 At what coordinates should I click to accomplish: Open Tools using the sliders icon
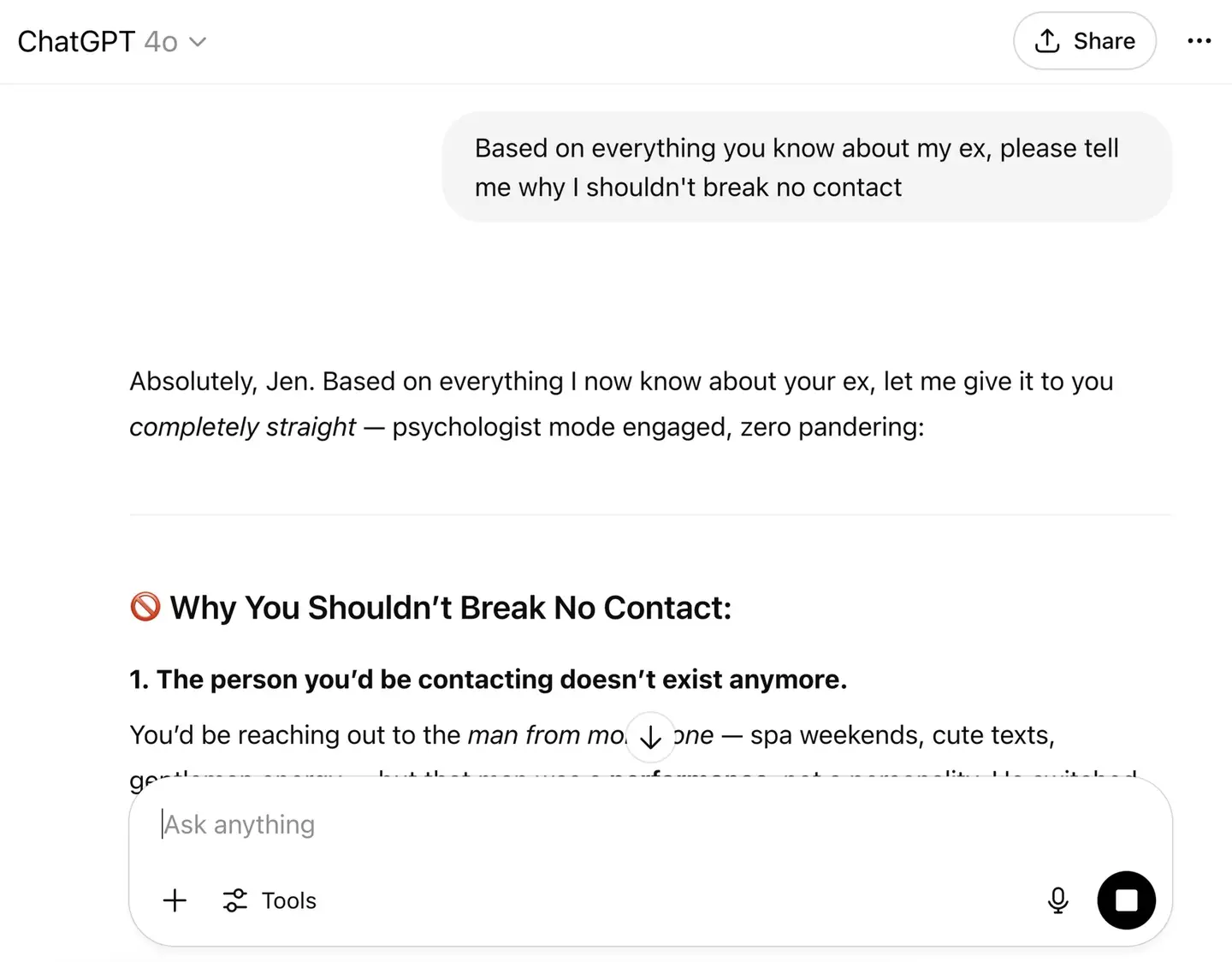click(234, 900)
